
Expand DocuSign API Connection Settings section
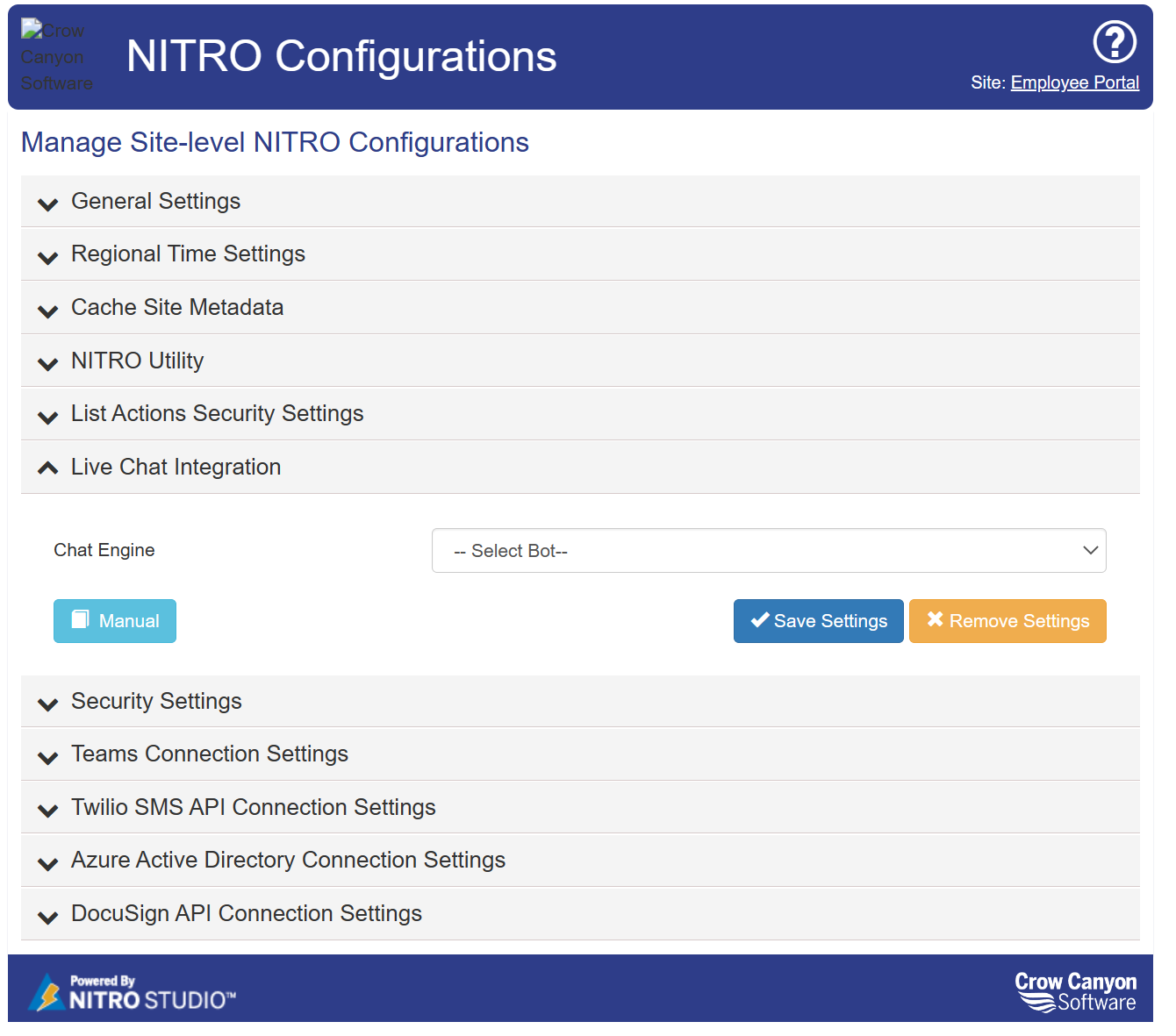click(x=247, y=914)
